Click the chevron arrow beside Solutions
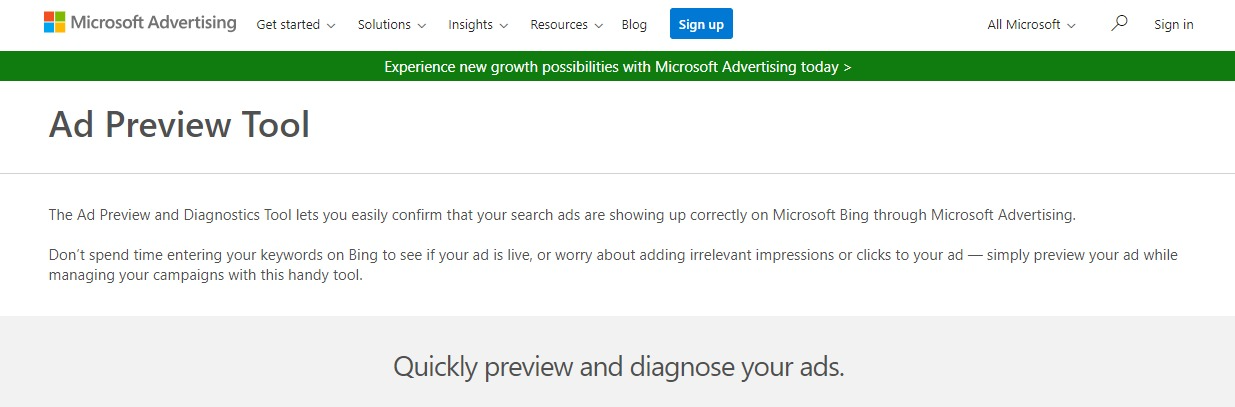 pyautogui.click(x=422, y=25)
